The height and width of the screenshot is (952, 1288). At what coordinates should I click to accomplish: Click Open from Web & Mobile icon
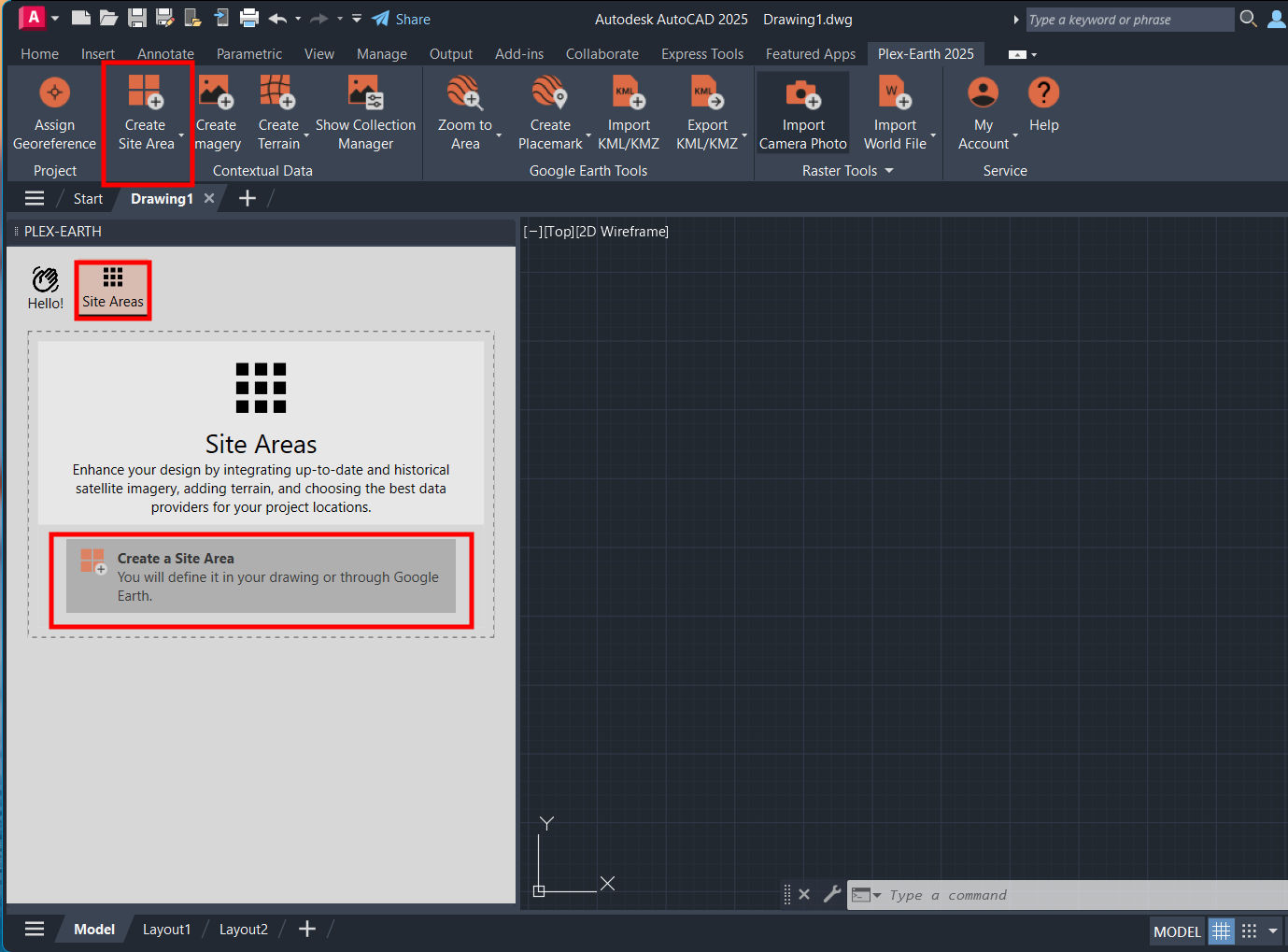point(193,18)
